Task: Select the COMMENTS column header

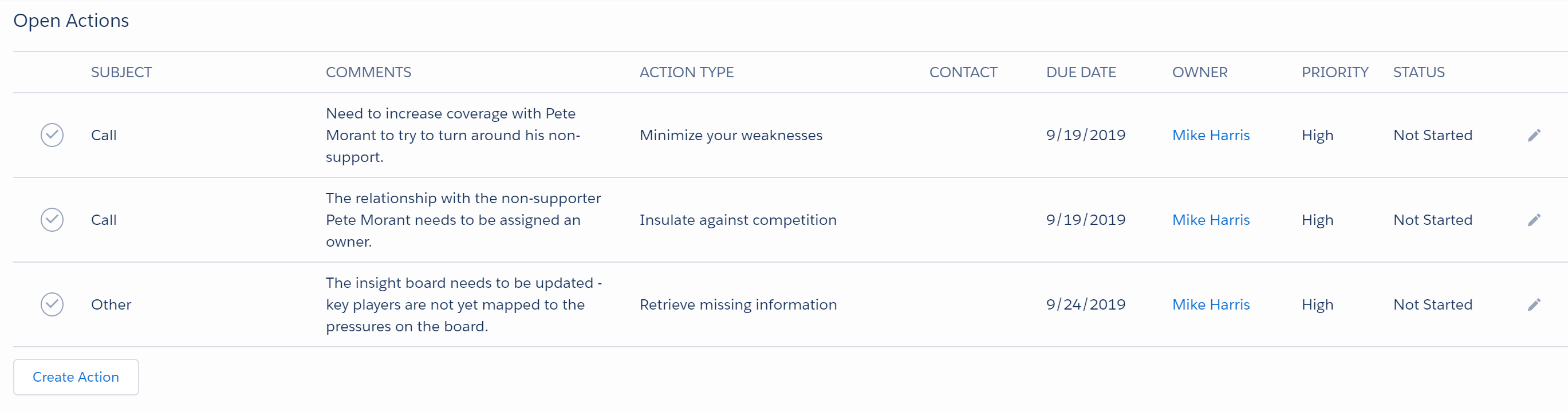Action: coord(368,73)
